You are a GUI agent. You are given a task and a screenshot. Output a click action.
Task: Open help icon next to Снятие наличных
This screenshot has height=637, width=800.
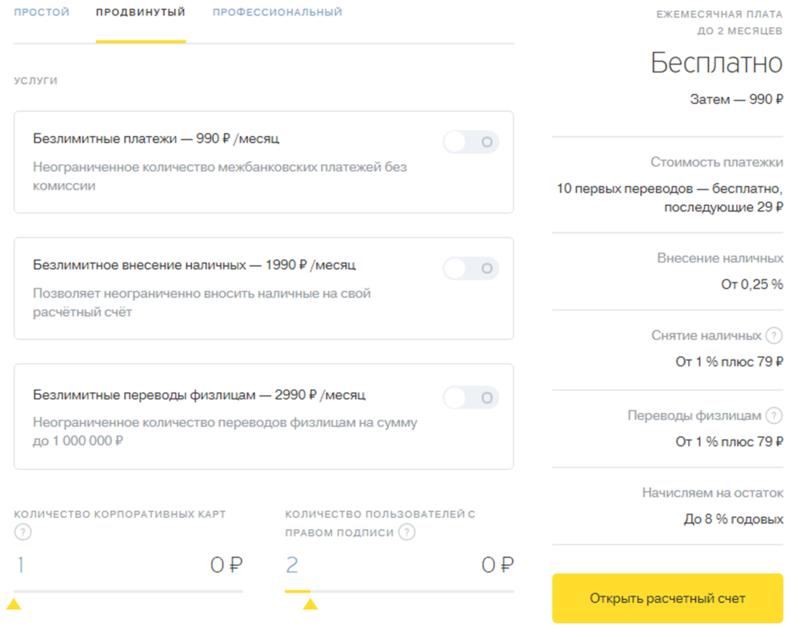(x=775, y=336)
